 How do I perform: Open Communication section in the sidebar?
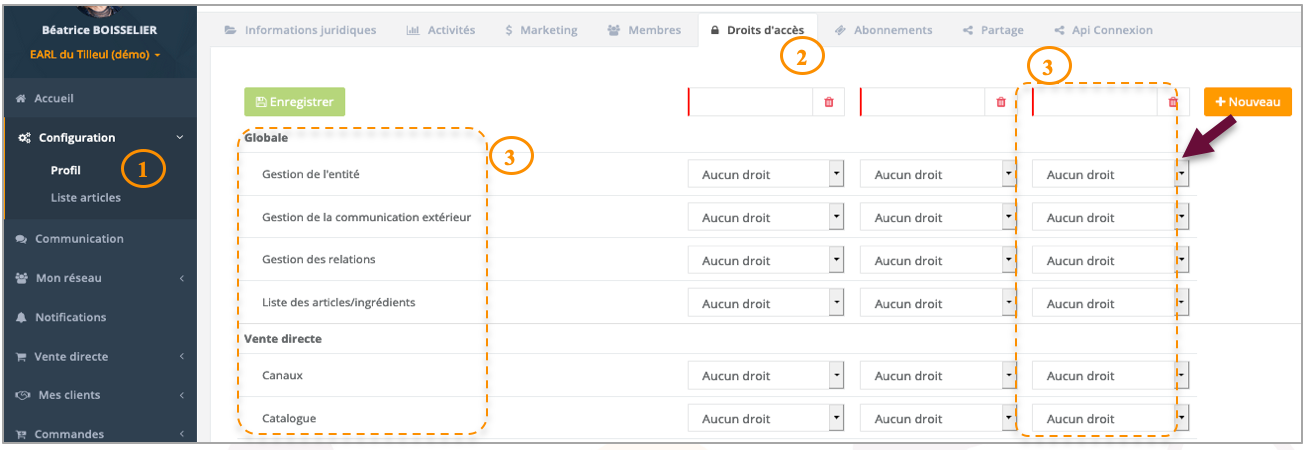(78, 239)
